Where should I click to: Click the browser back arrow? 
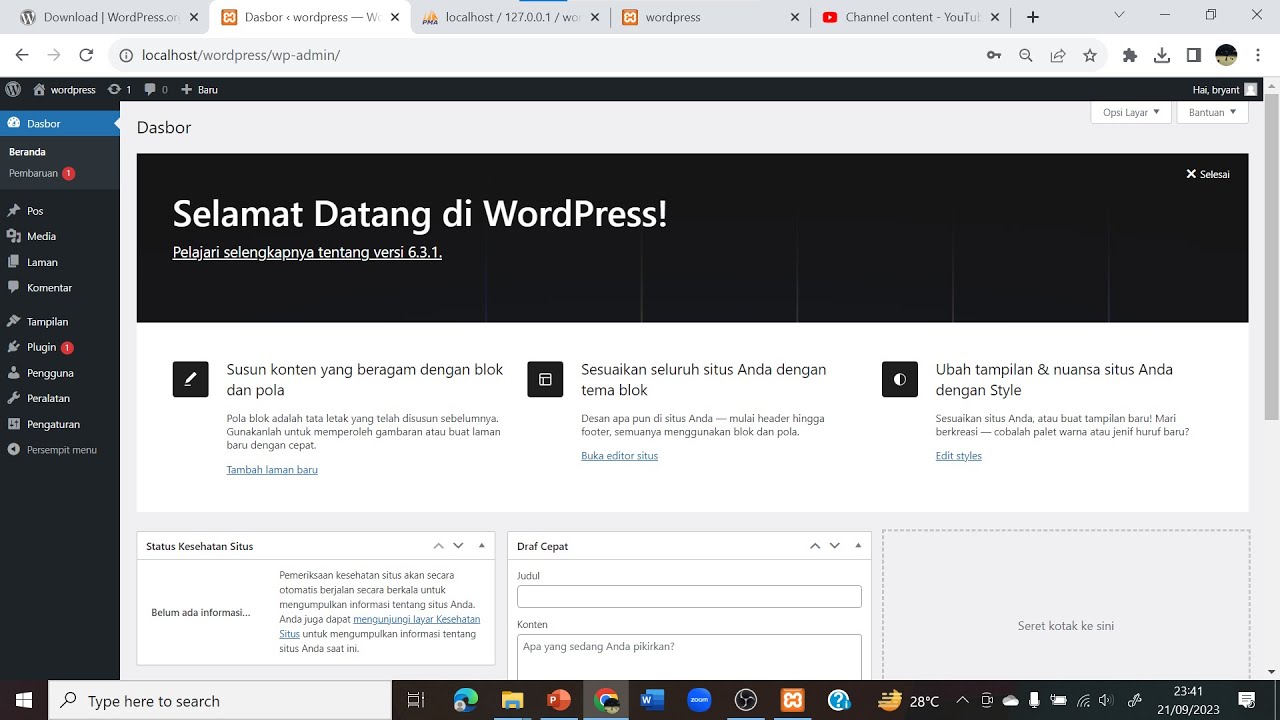[22, 55]
